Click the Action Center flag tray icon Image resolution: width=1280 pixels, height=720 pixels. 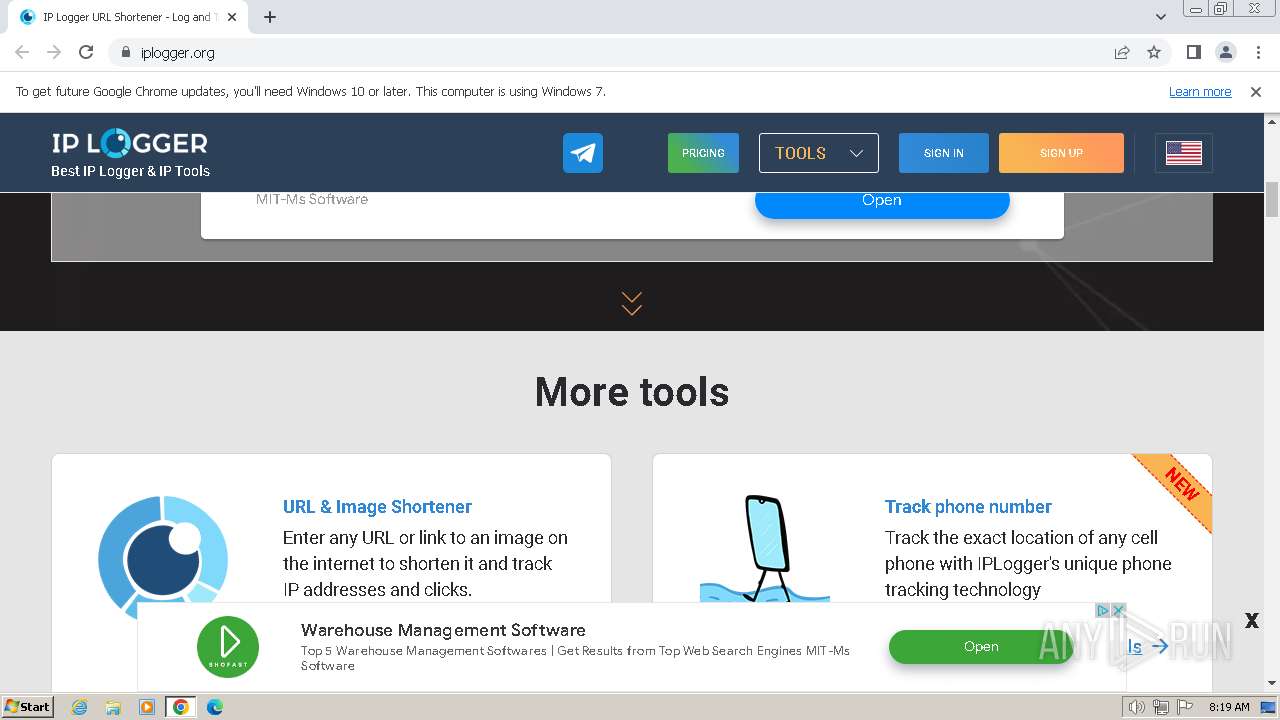click(x=1185, y=707)
